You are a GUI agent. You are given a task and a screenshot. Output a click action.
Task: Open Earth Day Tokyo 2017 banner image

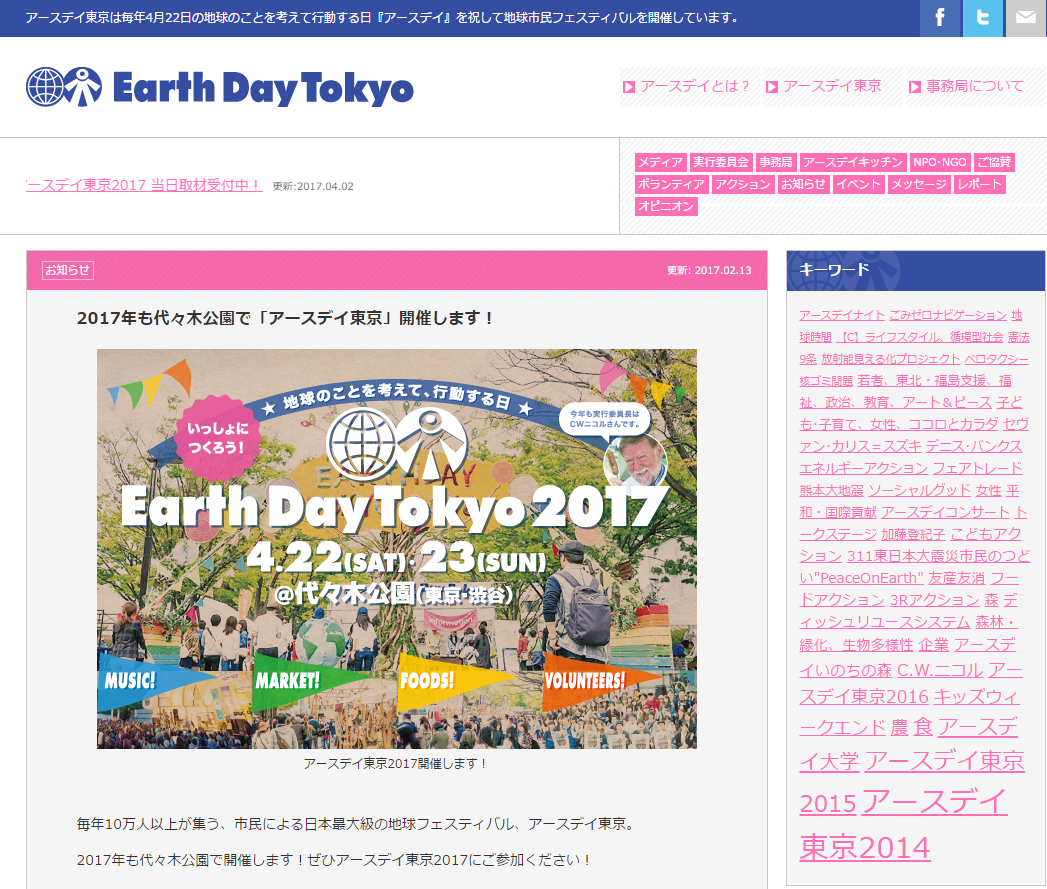(397, 548)
